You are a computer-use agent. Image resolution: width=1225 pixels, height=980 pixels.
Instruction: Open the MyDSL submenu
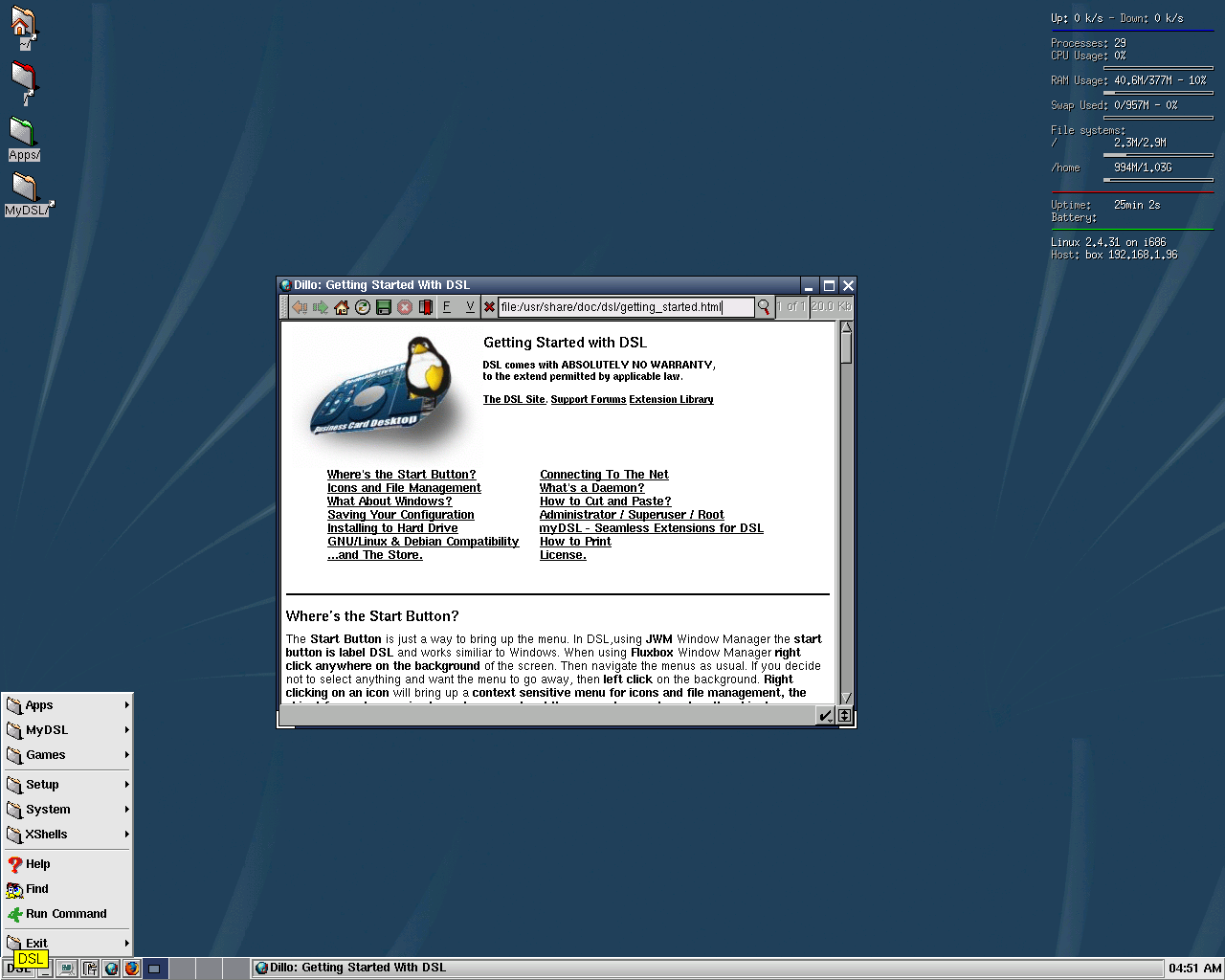(x=67, y=730)
